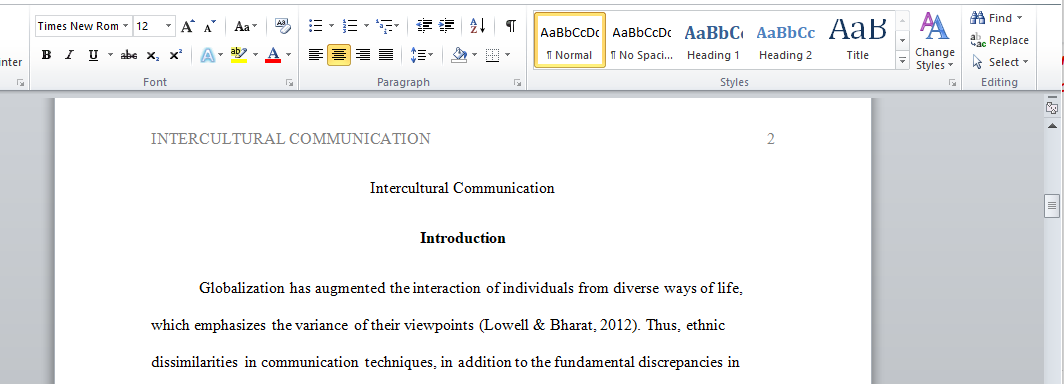The image size is (1064, 384).
Task: Open the highlight color dropdown arrow
Action: click(x=255, y=55)
